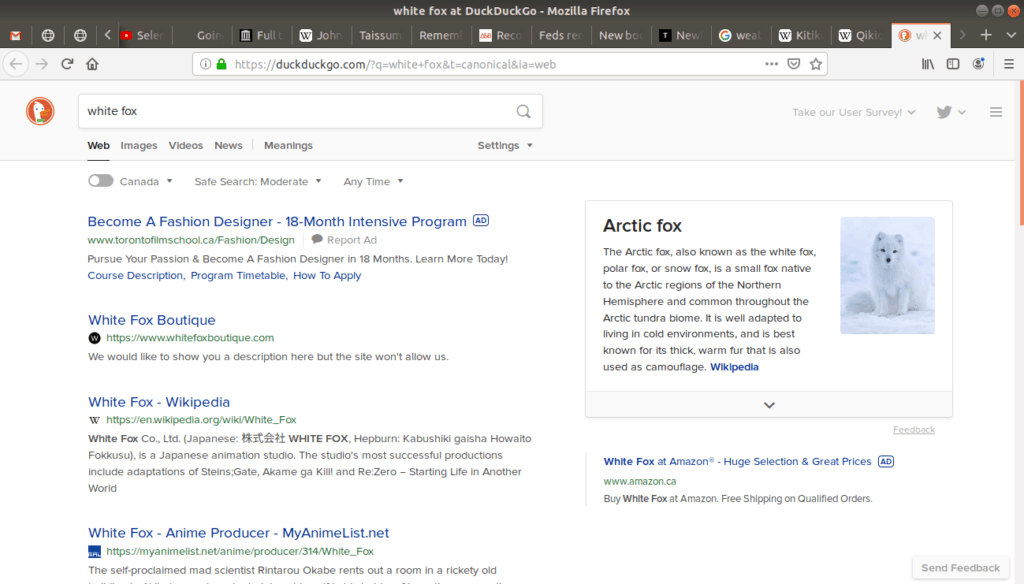Open the whitefoxboutique.com URL
Image resolution: width=1024 pixels, height=584 pixels.
[190, 338]
